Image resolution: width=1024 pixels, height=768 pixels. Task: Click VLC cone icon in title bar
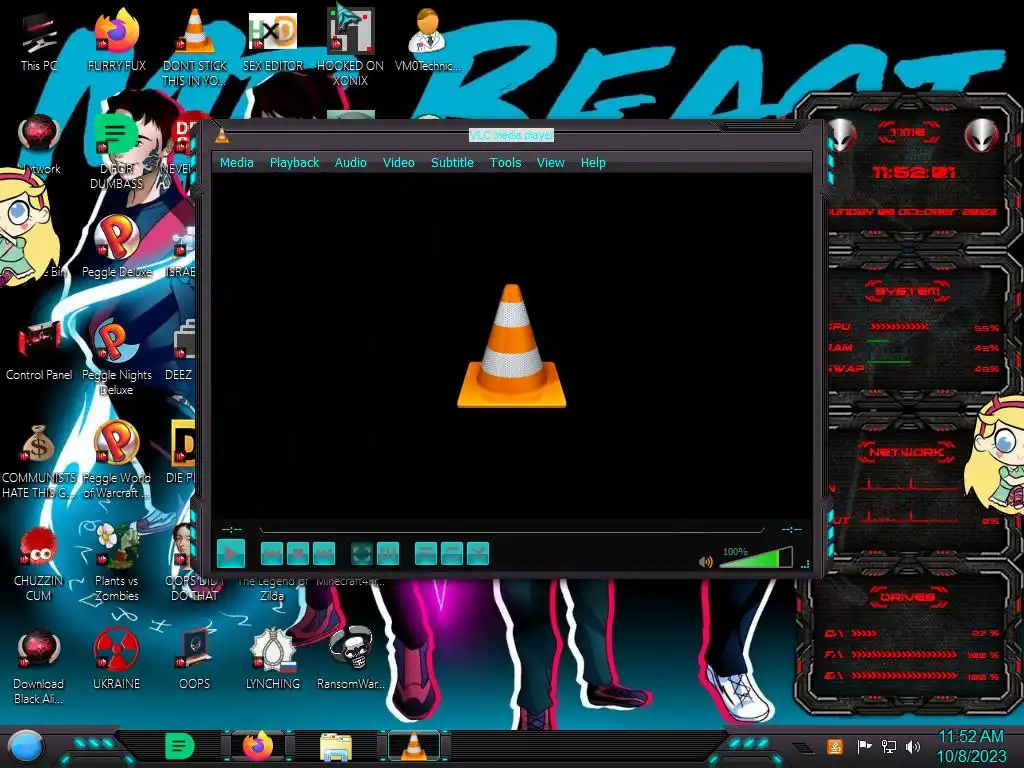pyautogui.click(x=222, y=135)
